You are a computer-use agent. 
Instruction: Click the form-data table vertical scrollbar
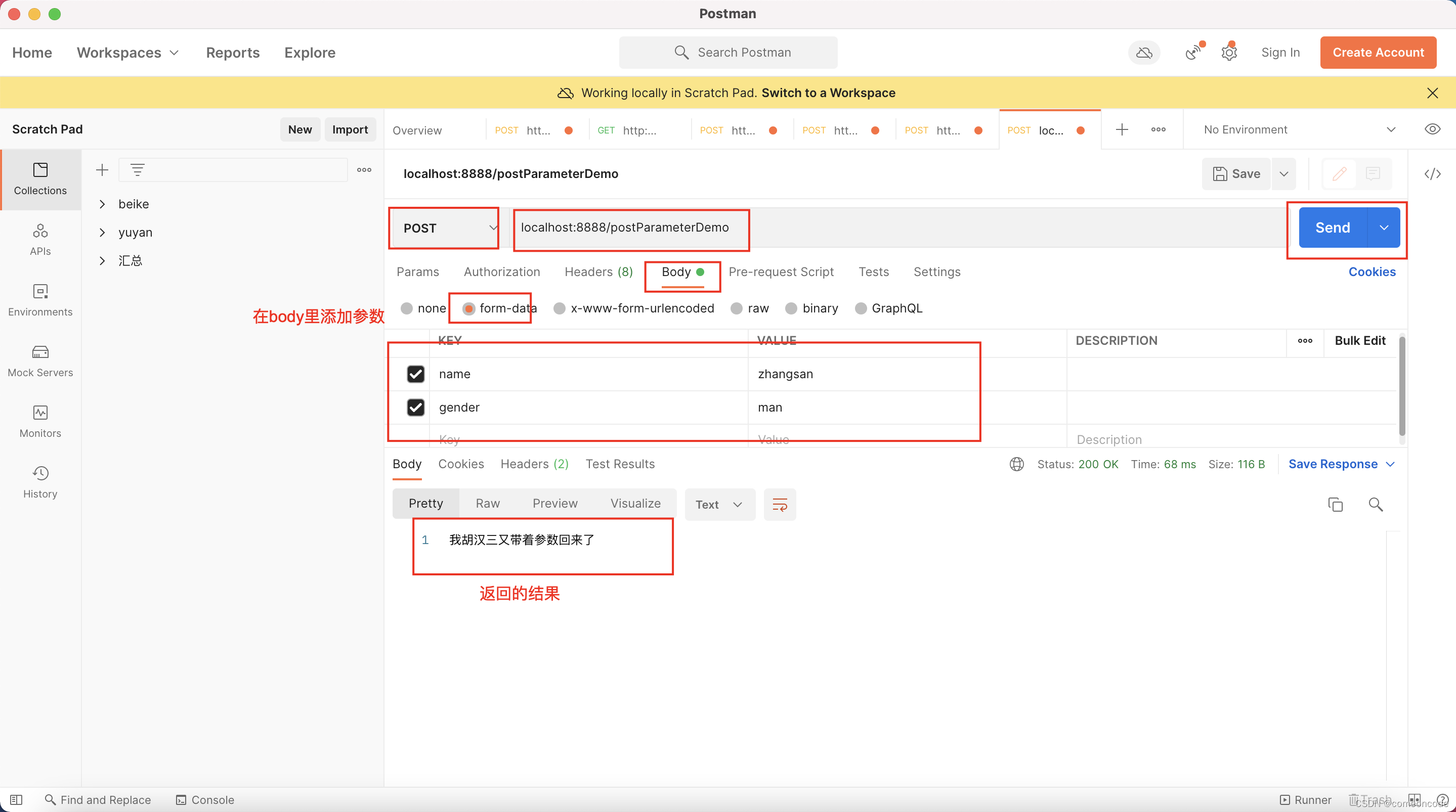[1402, 386]
